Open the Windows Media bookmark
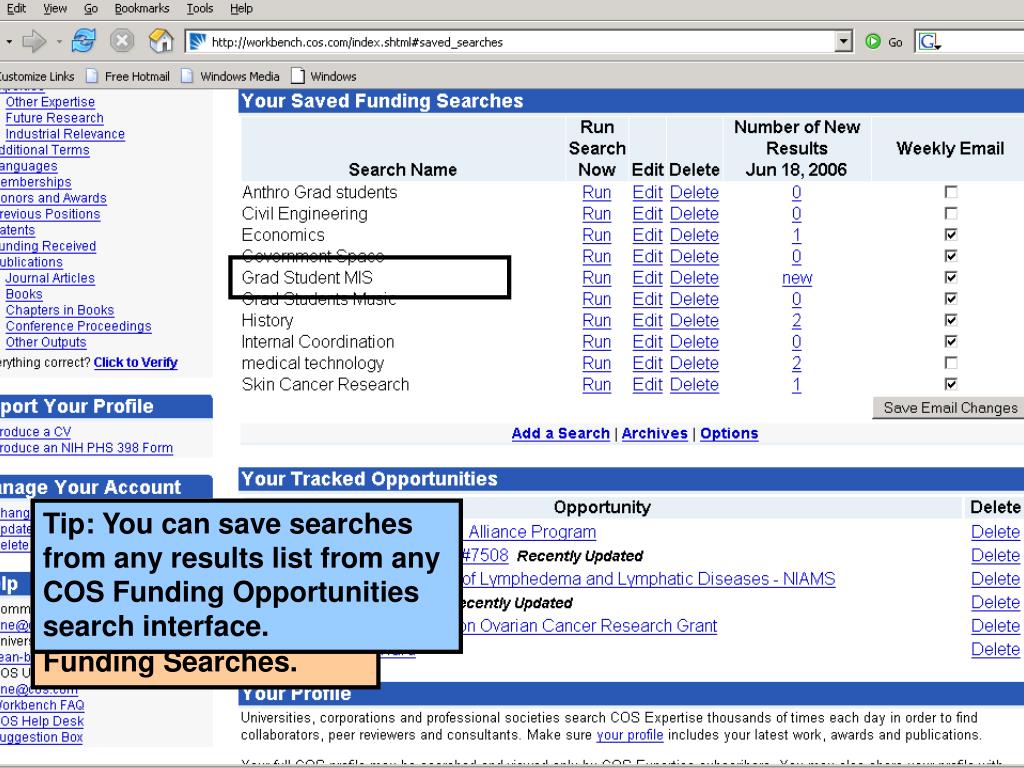 tap(231, 76)
